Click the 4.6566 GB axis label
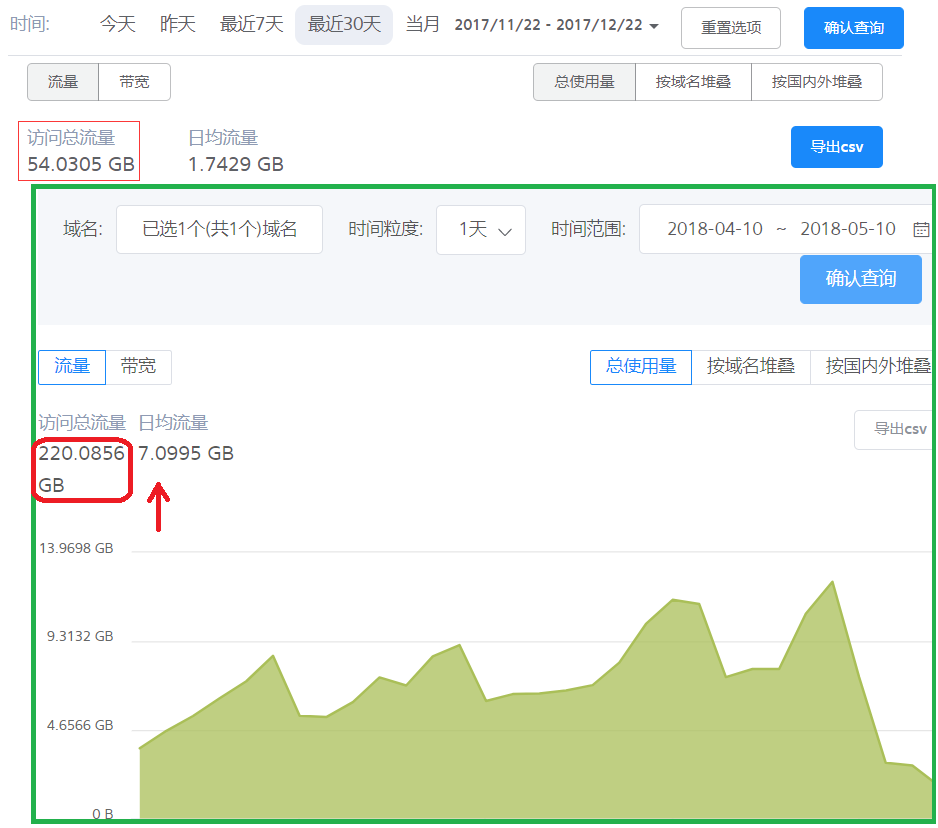This screenshot has width=938, height=828. coord(80,726)
